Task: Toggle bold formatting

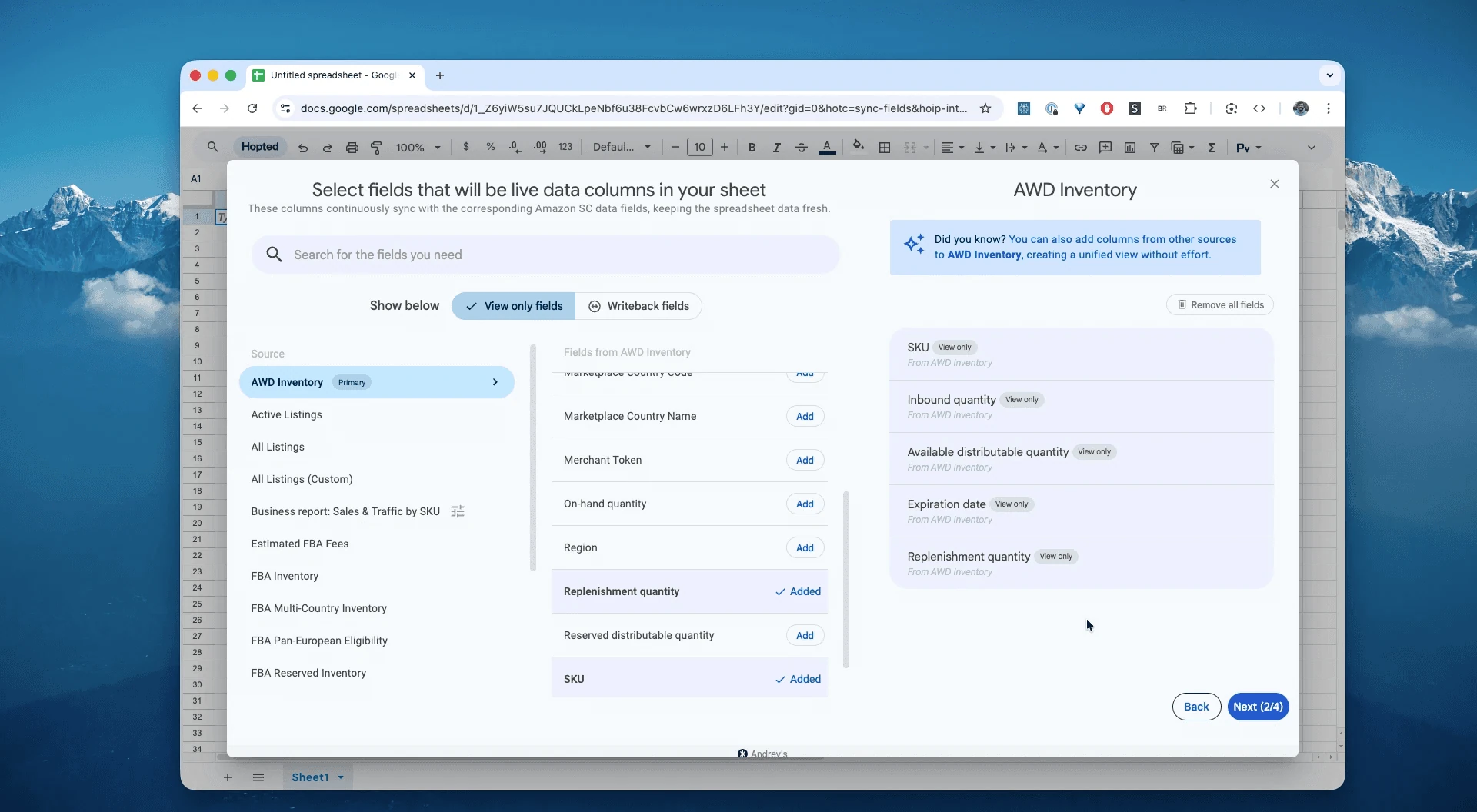Action: coord(752,148)
